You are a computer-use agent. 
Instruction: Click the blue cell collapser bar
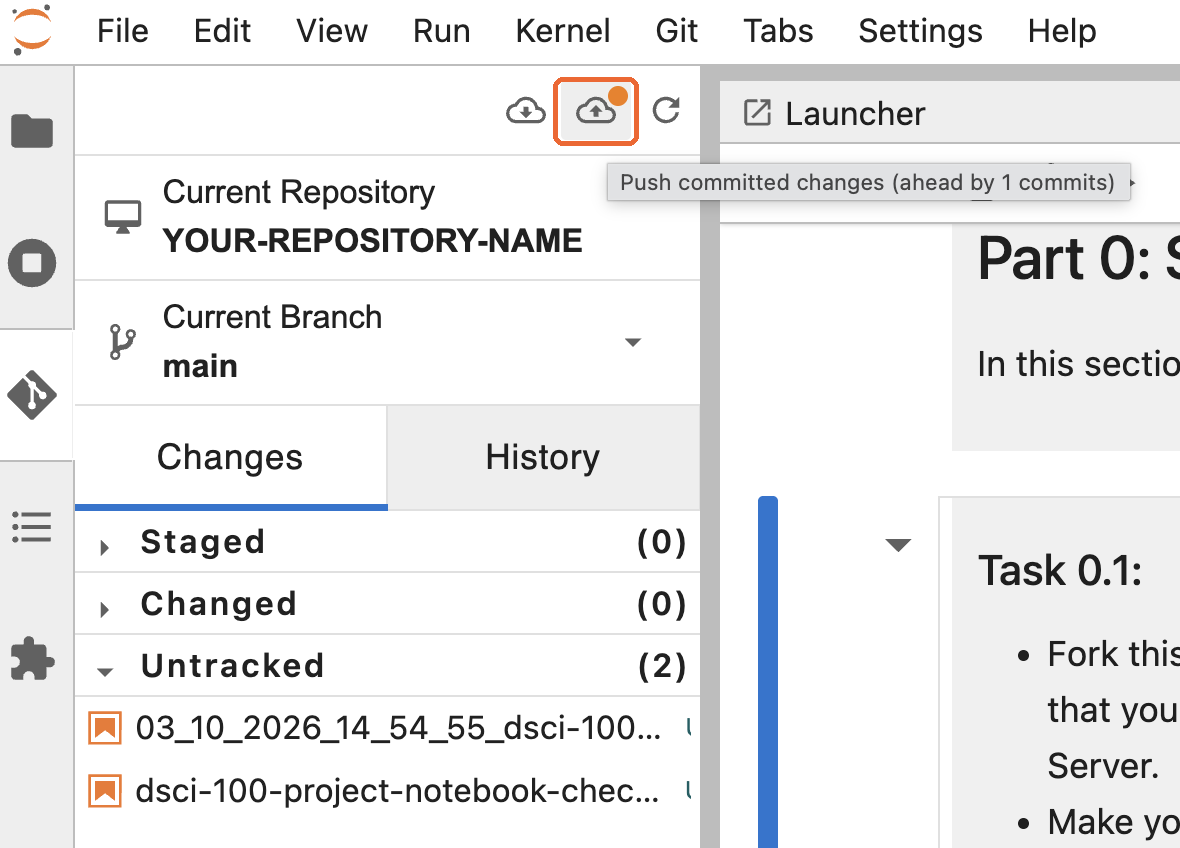pos(768,672)
